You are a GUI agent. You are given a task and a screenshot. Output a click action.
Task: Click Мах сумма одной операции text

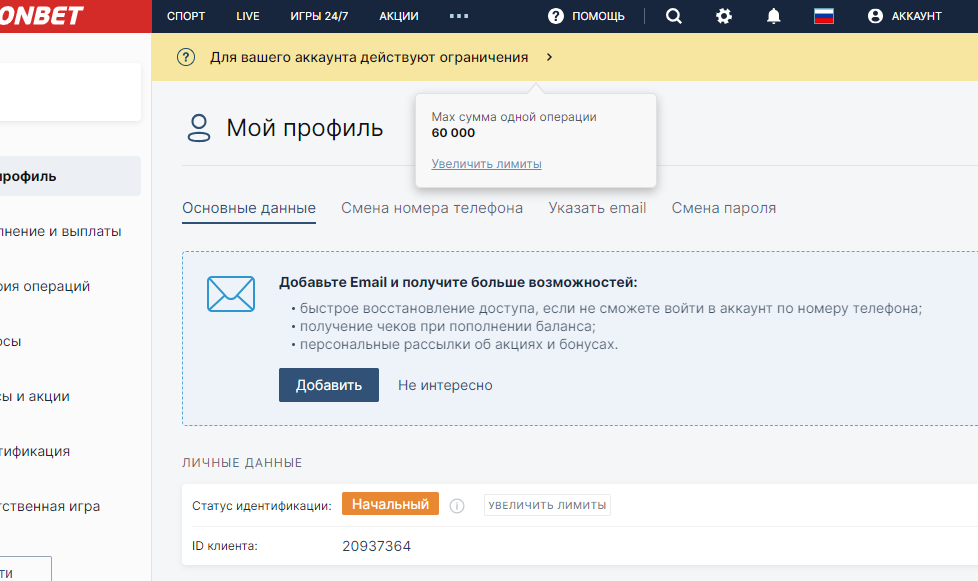(x=514, y=117)
